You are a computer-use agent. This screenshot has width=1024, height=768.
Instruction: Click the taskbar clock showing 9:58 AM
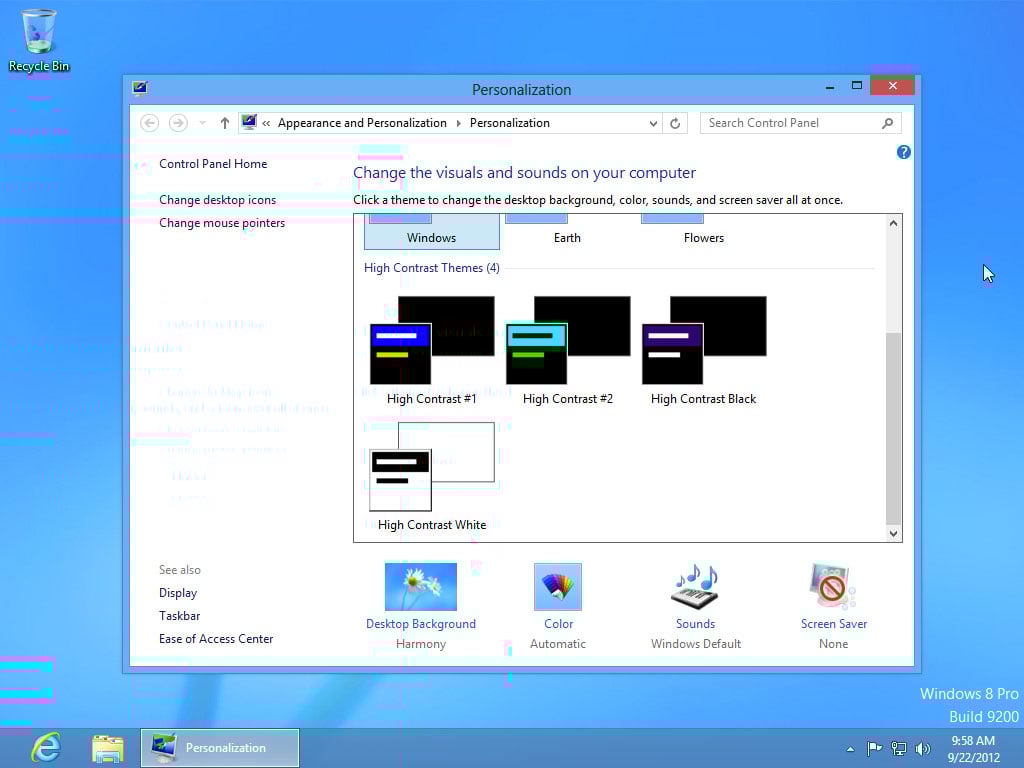[974, 749]
